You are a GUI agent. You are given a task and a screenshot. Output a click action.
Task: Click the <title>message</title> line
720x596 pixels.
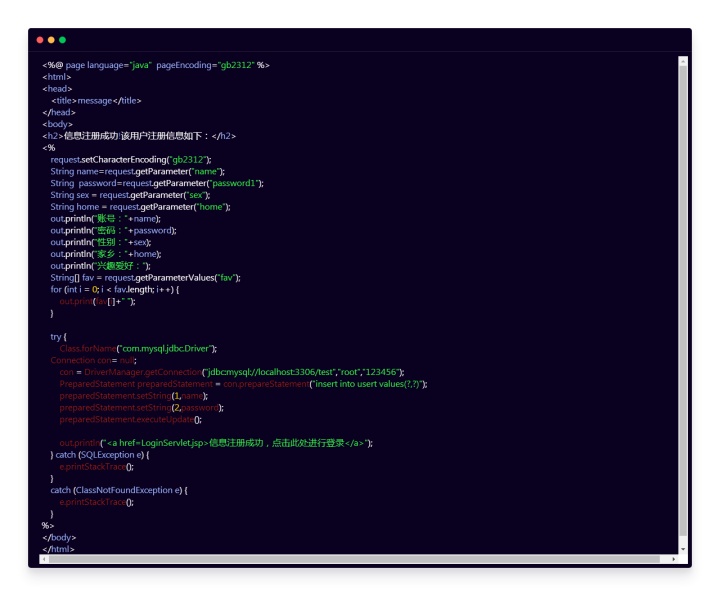click(x=96, y=101)
